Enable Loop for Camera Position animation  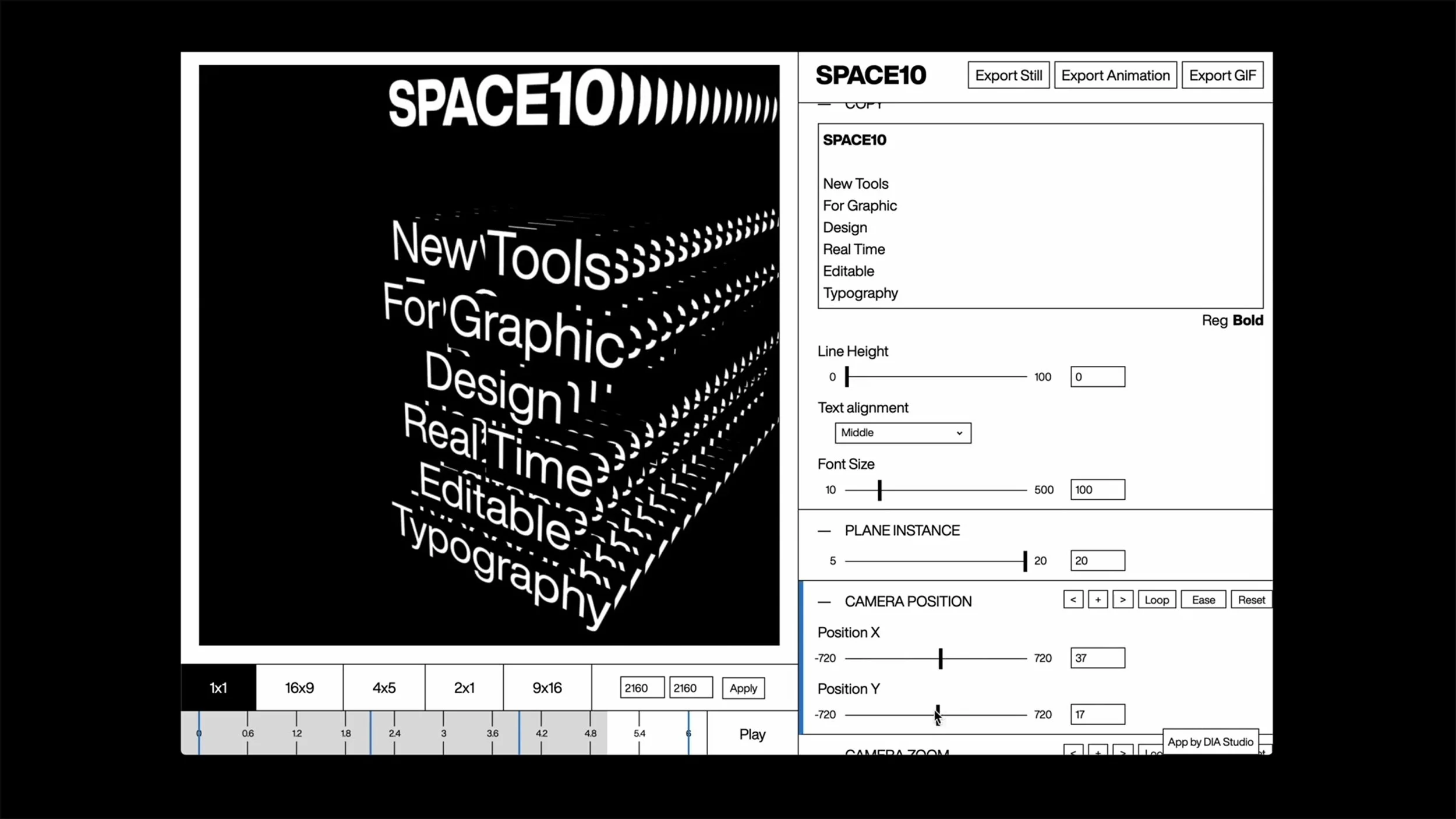click(1157, 599)
